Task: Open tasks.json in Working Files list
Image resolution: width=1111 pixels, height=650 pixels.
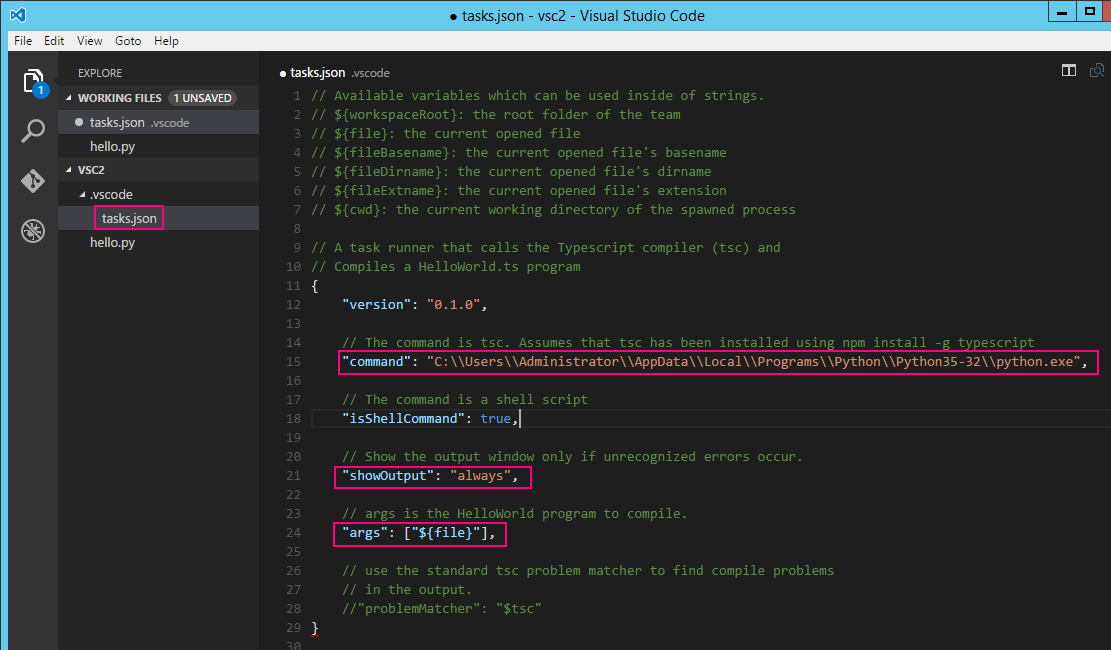Action: 158,122
